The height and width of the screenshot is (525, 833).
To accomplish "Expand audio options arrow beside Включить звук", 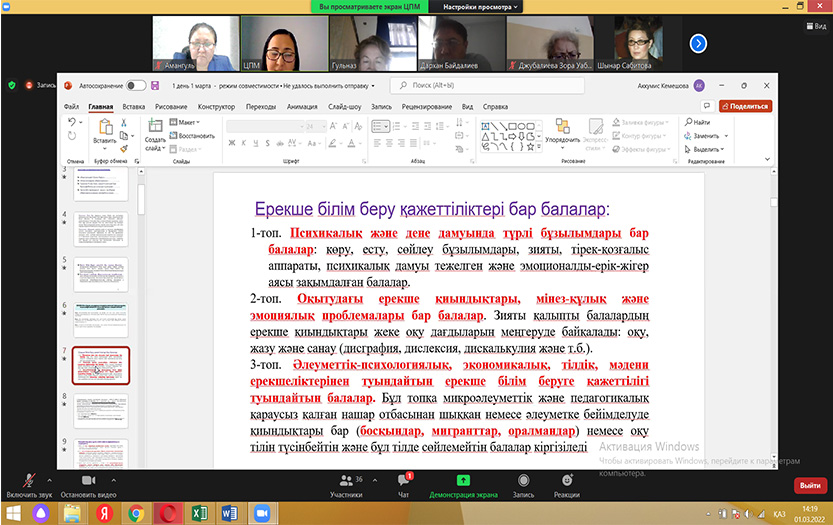I will (x=50, y=479).
